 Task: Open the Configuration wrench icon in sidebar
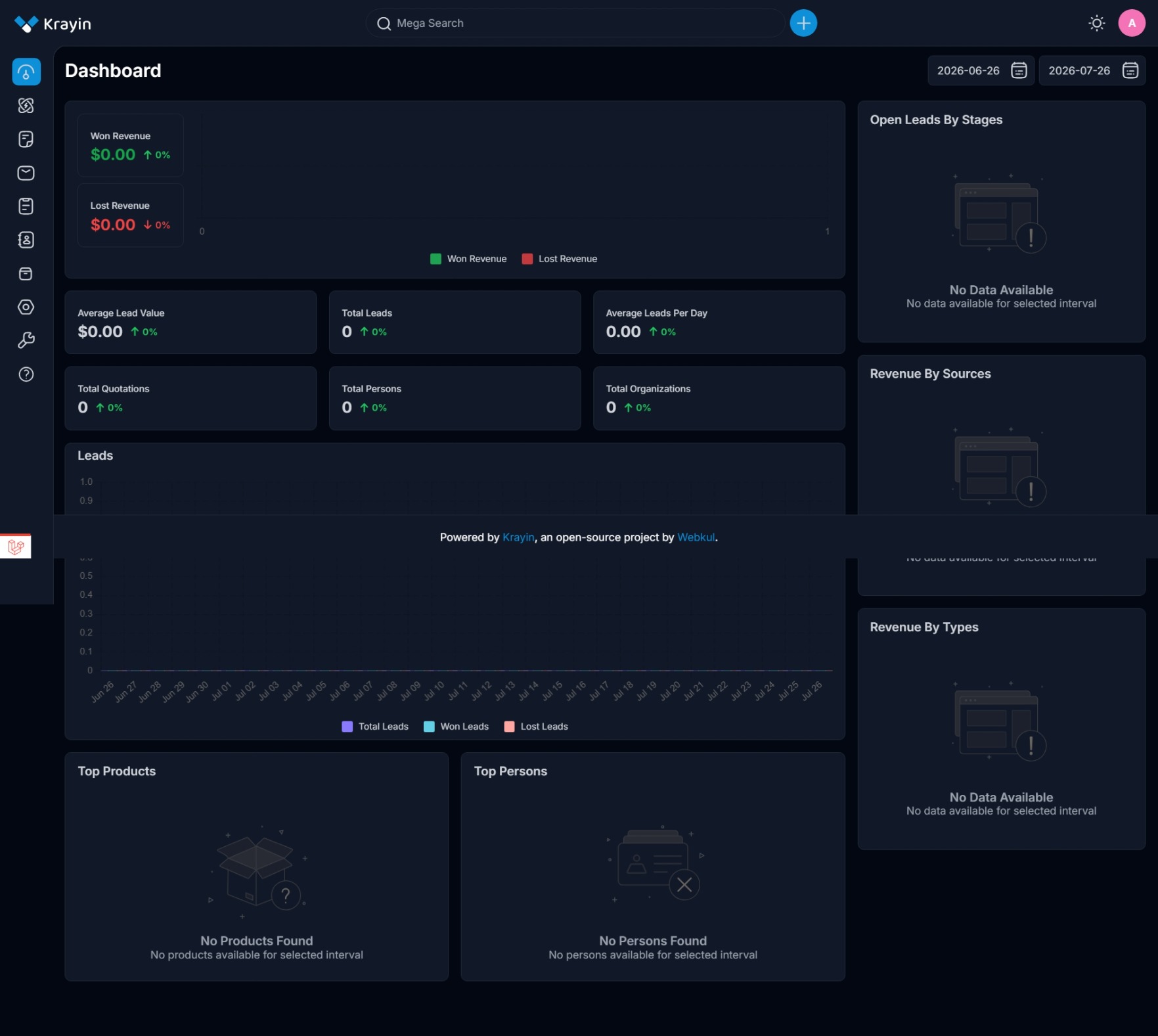pos(26,340)
